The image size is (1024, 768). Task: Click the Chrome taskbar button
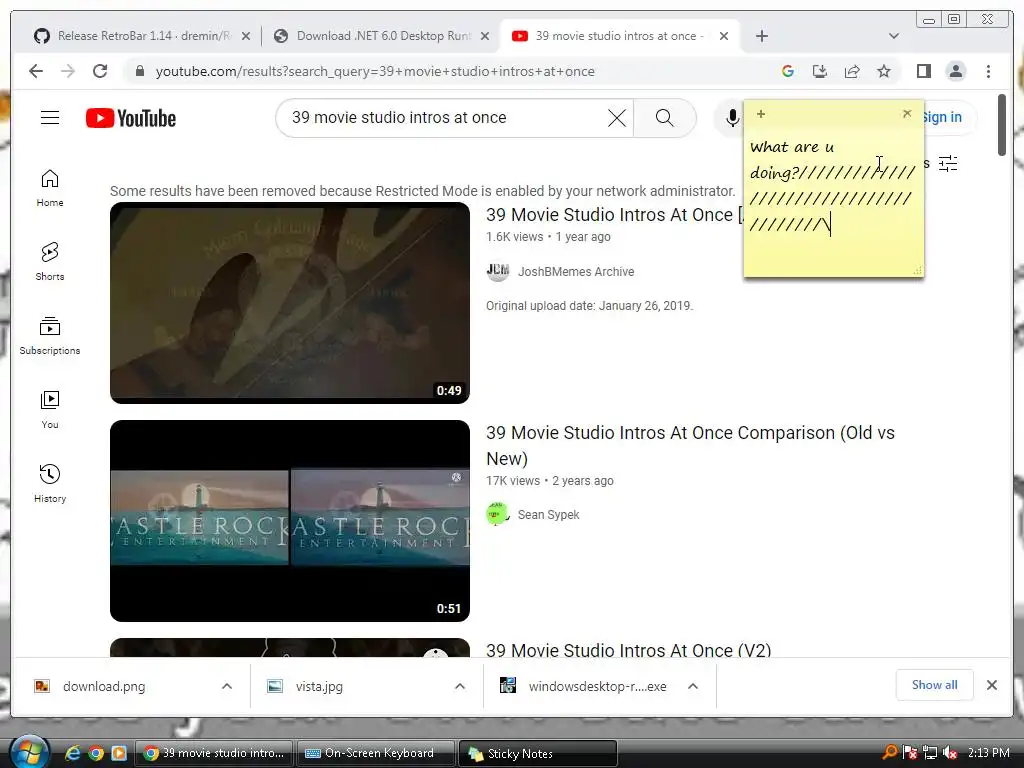pos(214,753)
